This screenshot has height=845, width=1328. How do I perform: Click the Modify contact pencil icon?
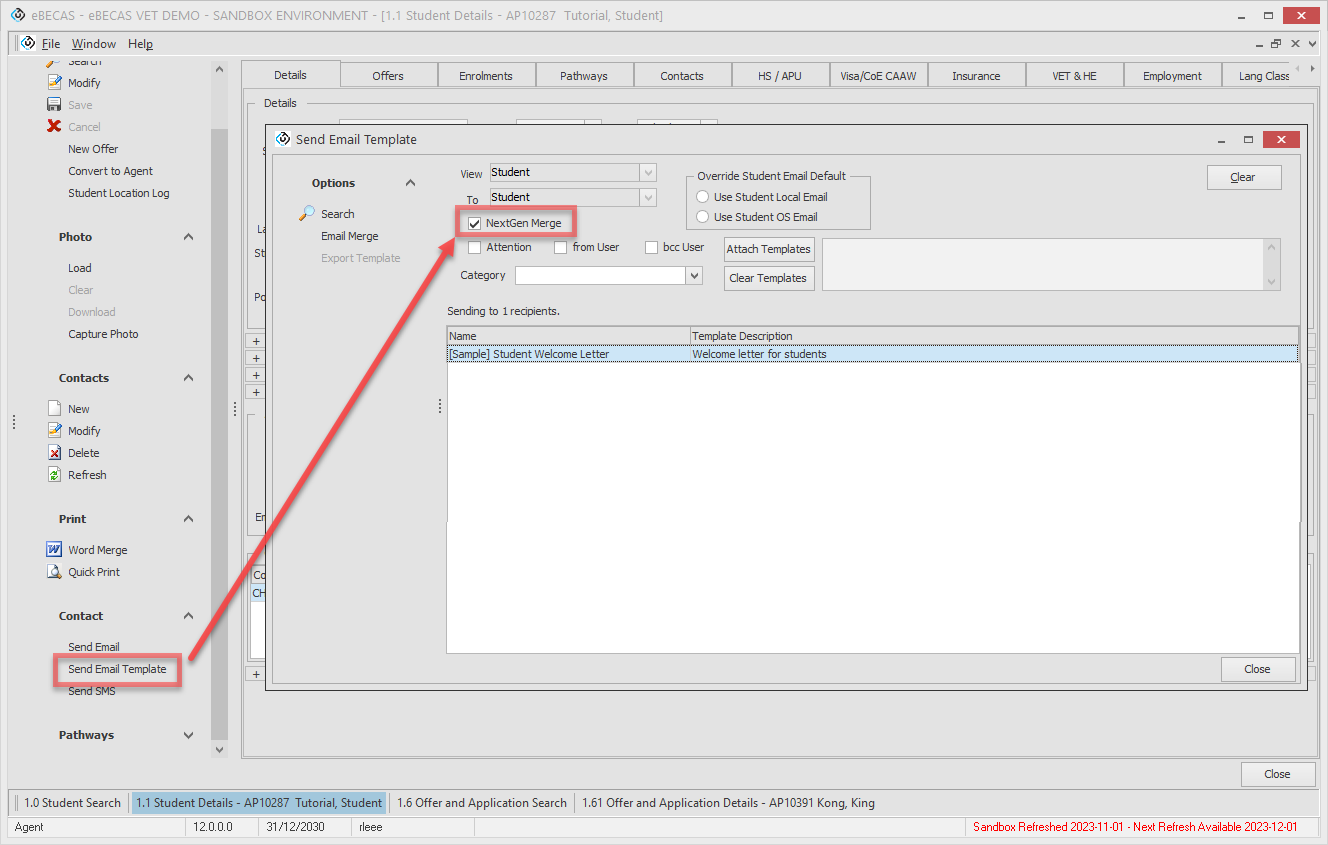[55, 431]
